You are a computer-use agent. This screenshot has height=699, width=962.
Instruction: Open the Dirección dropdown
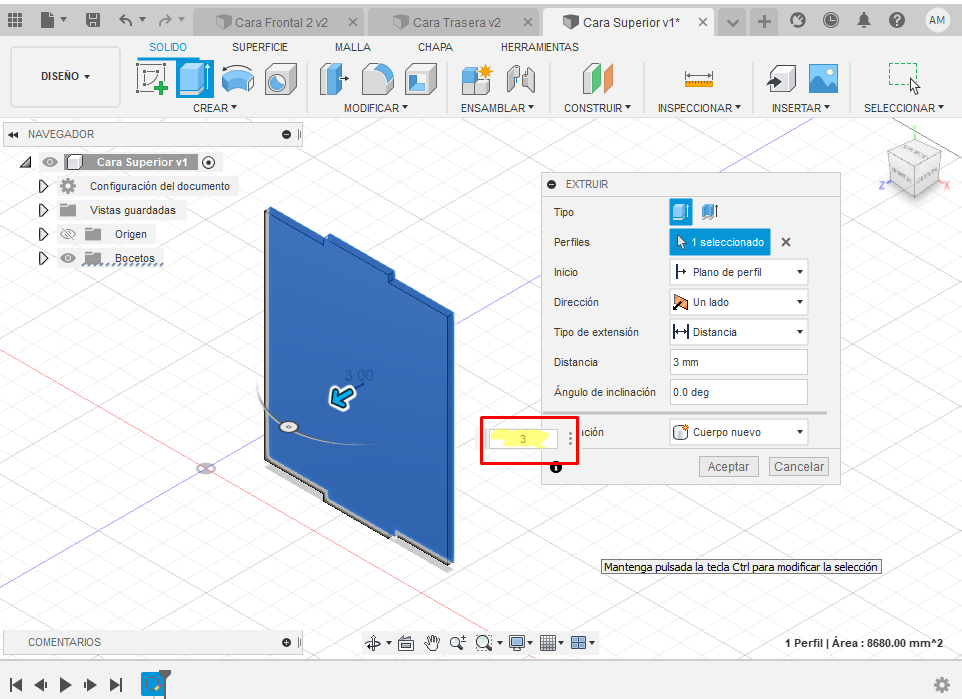[738, 302]
